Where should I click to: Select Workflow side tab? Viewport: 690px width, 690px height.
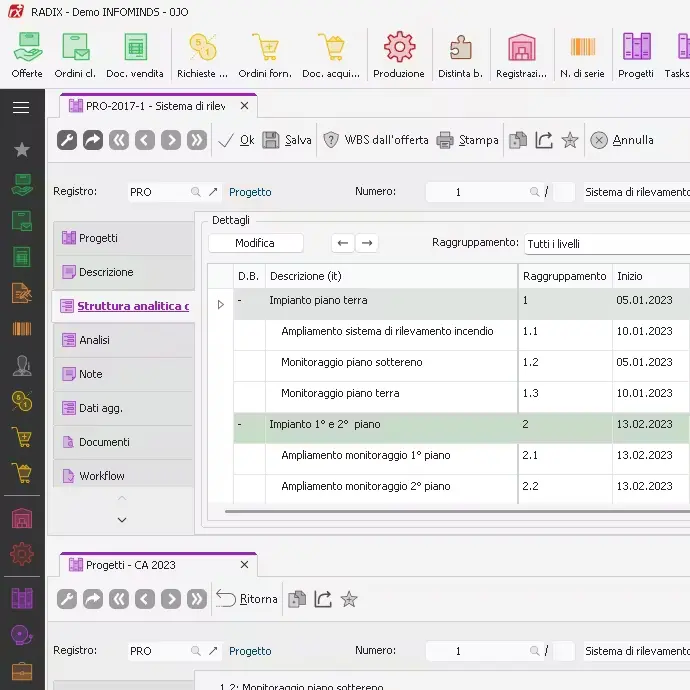(x=124, y=476)
